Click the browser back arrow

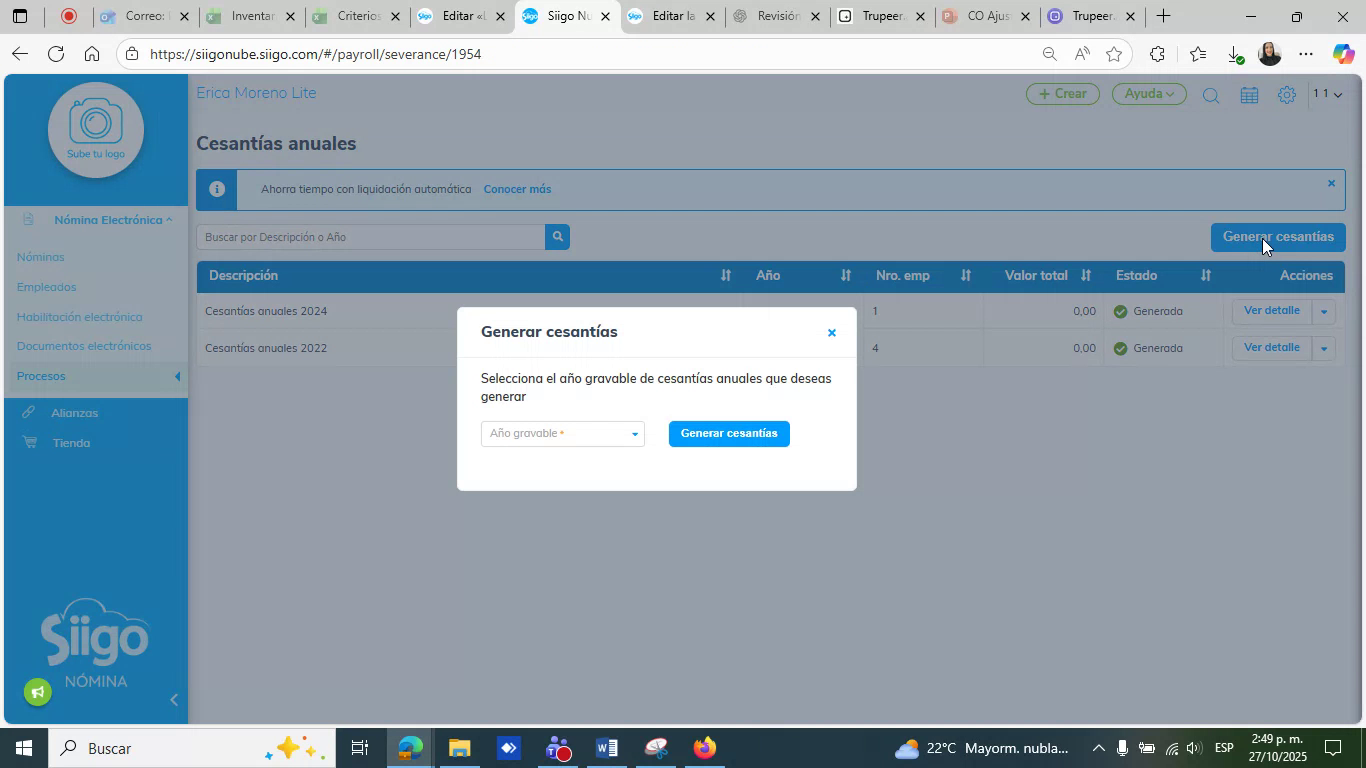(19, 54)
